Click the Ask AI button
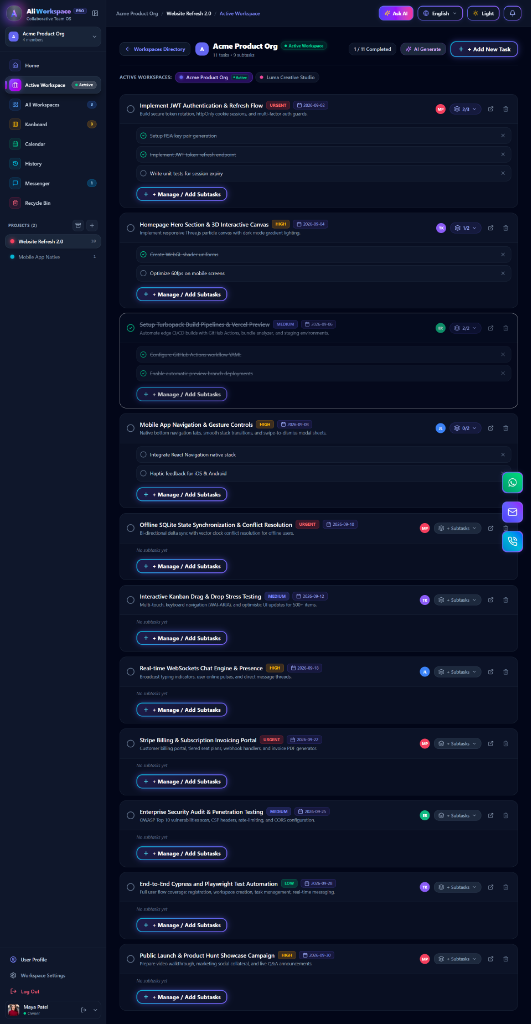The height and width of the screenshot is (1024, 531). point(396,13)
